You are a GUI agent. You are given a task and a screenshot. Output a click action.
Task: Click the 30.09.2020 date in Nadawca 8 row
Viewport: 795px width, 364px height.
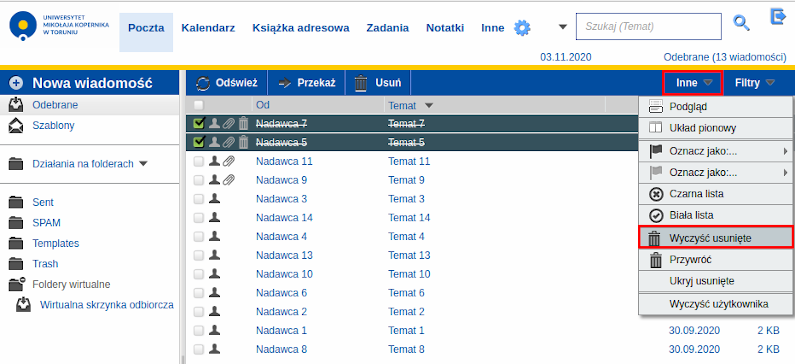694,349
